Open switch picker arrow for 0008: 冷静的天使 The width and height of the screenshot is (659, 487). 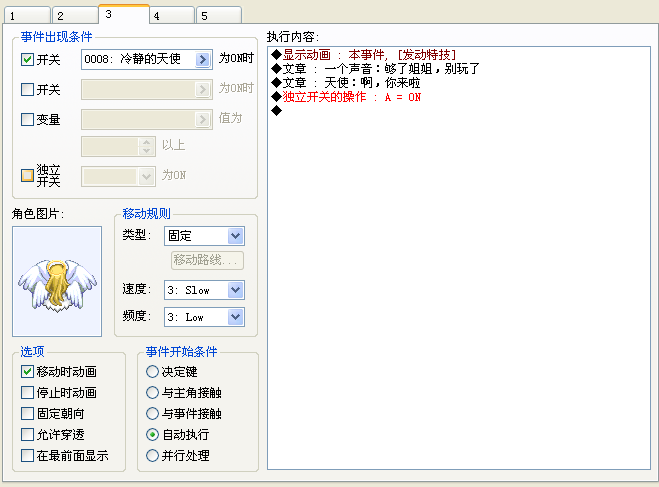tap(203, 59)
